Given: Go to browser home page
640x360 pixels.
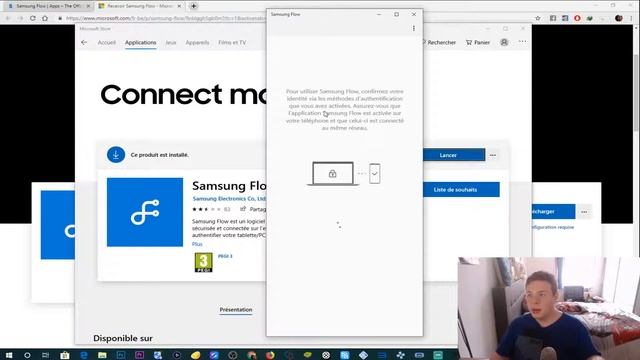Looking at the screenshot, I should coord(45,18).
